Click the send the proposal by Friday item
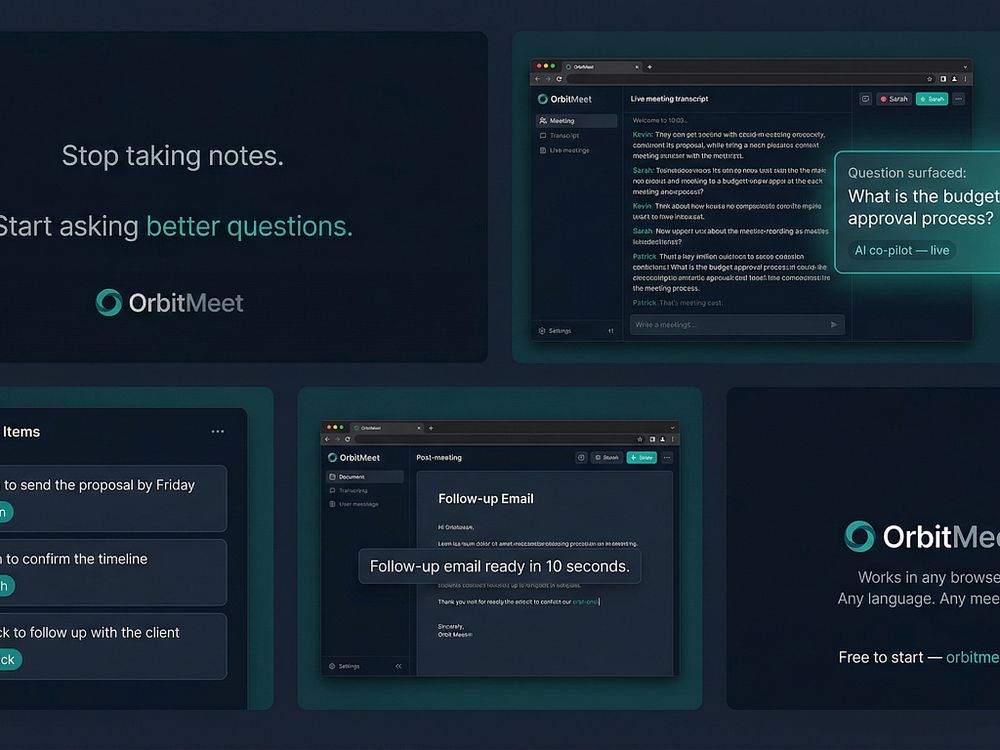 coord(112,498)
